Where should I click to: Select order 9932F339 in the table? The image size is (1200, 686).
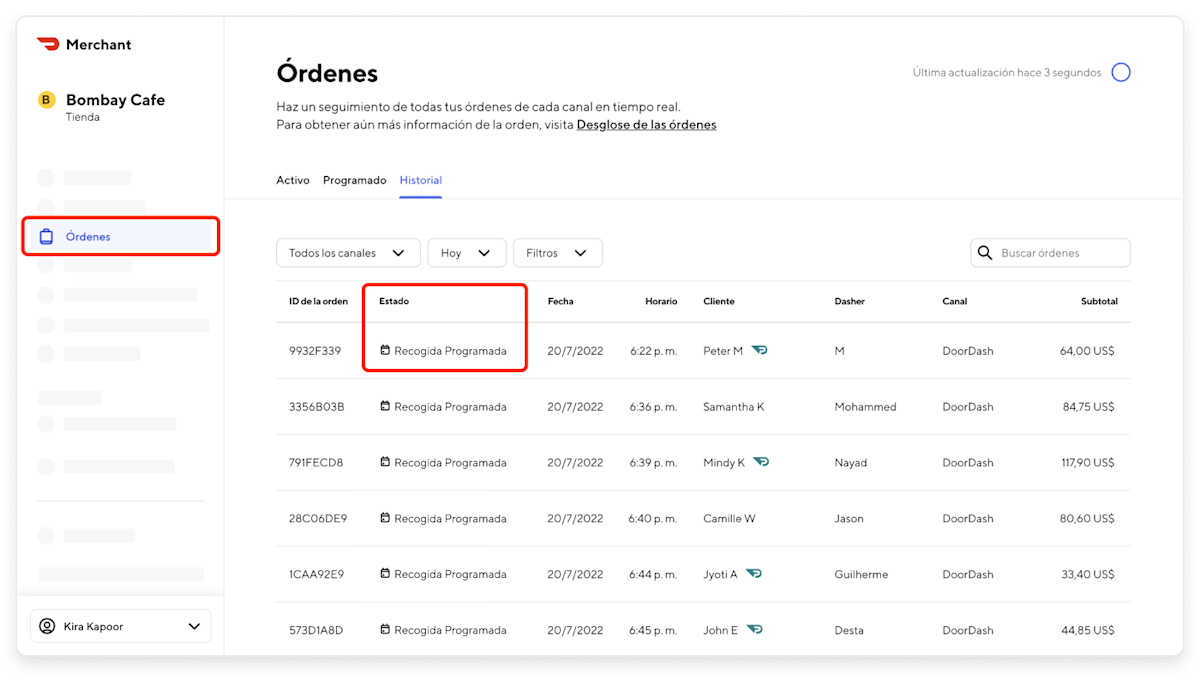(317, 350)
